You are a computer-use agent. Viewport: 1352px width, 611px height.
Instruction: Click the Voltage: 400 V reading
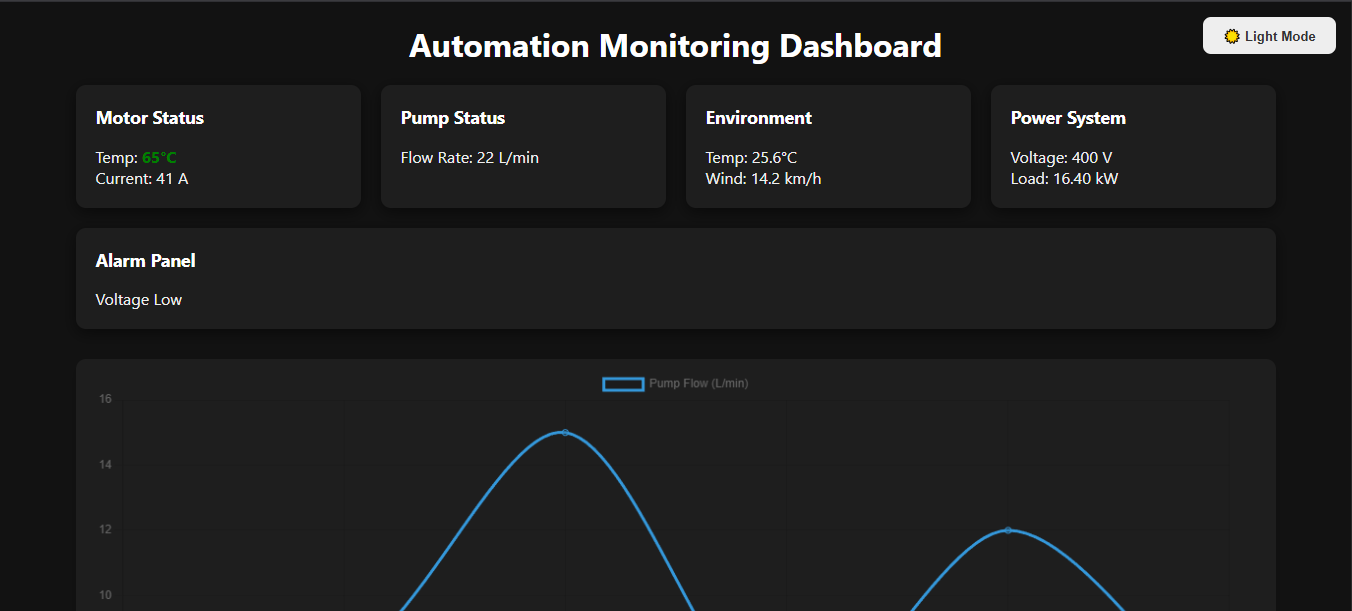pos(1062,157)
